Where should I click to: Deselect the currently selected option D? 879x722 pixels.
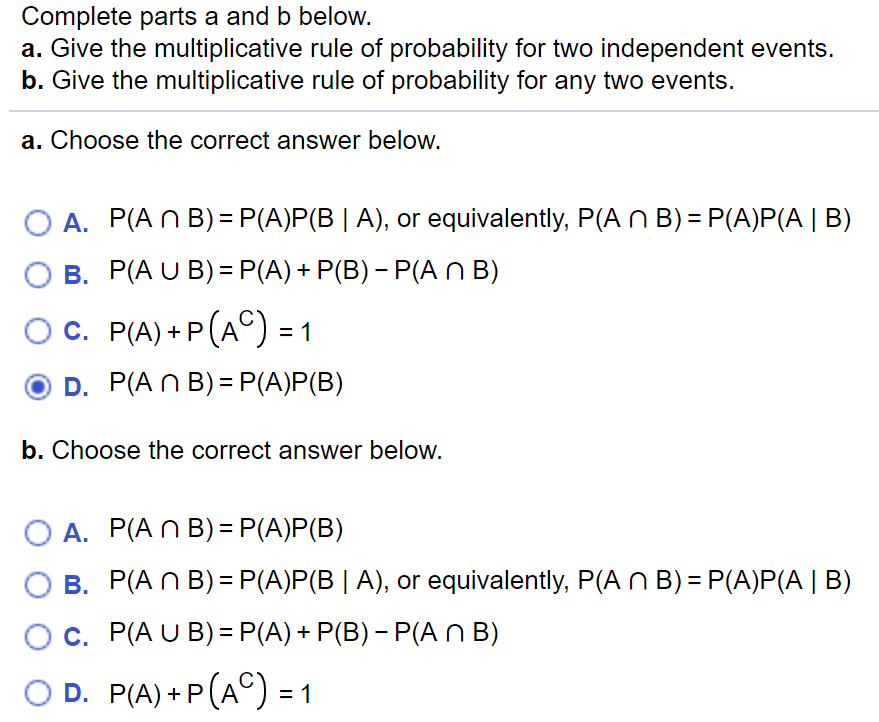click(x=38, y=383)
